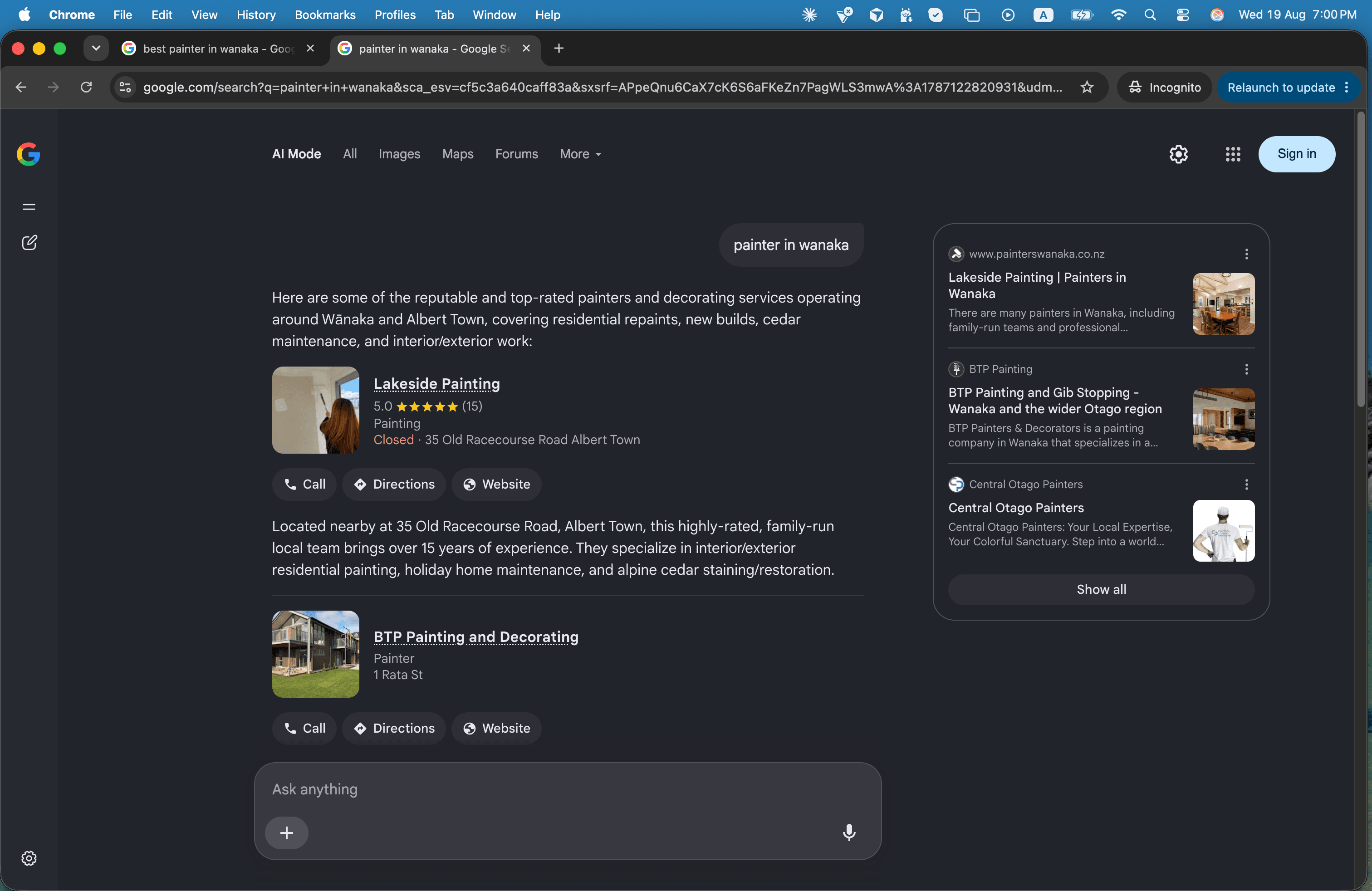Screen dimensions: 1372x891
Task: Open 'BTP Painting and Gib Stopping' source
Action: [1055, 401]
